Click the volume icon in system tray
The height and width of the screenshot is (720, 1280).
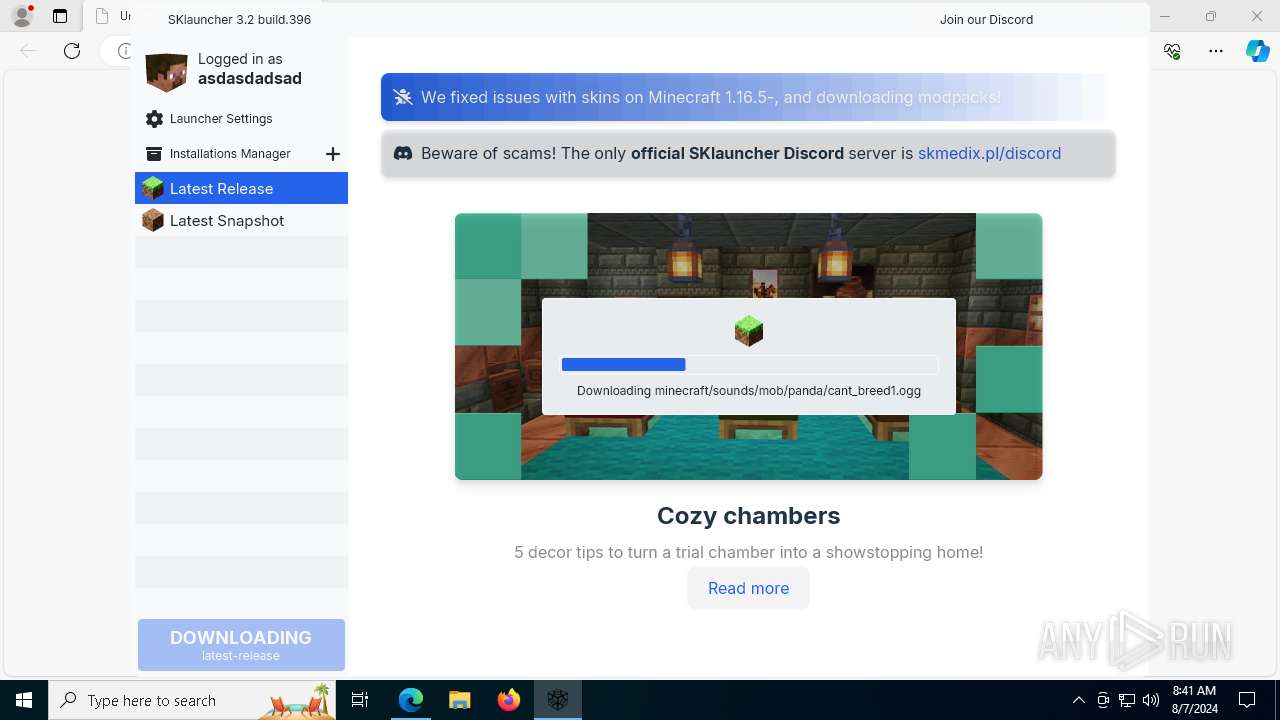[1151, 701]
